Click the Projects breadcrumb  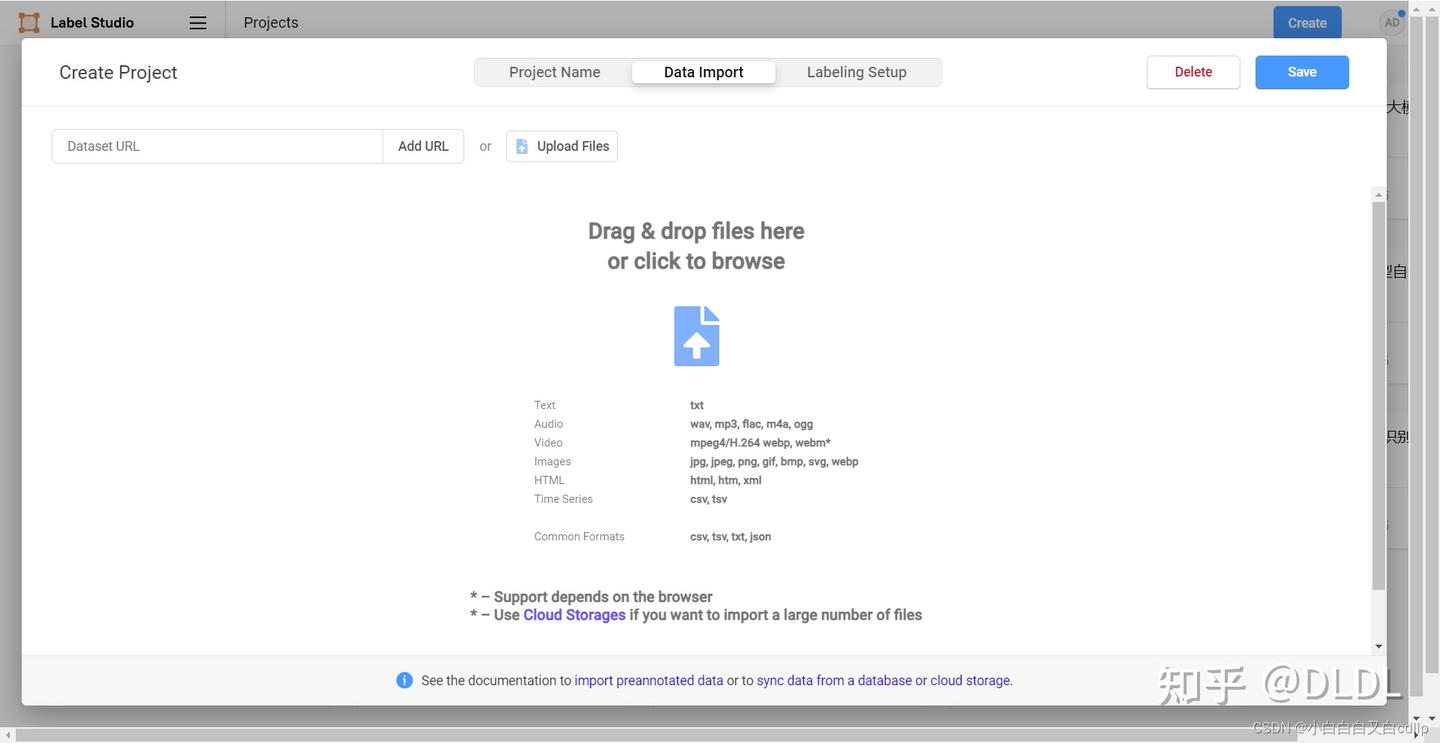point(271,22)
